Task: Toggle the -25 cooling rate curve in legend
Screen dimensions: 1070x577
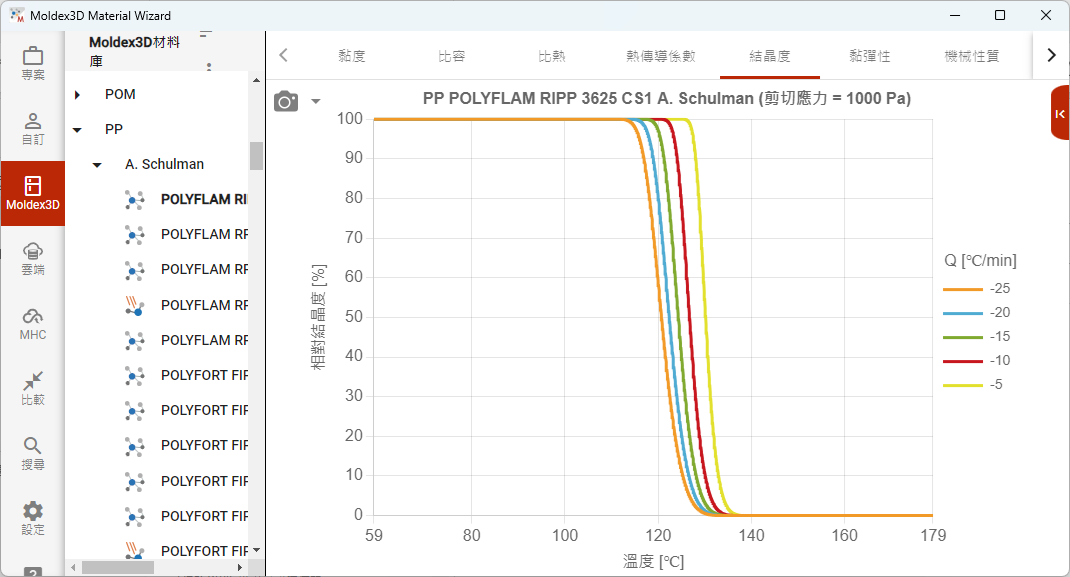Action: coord(962,288)
